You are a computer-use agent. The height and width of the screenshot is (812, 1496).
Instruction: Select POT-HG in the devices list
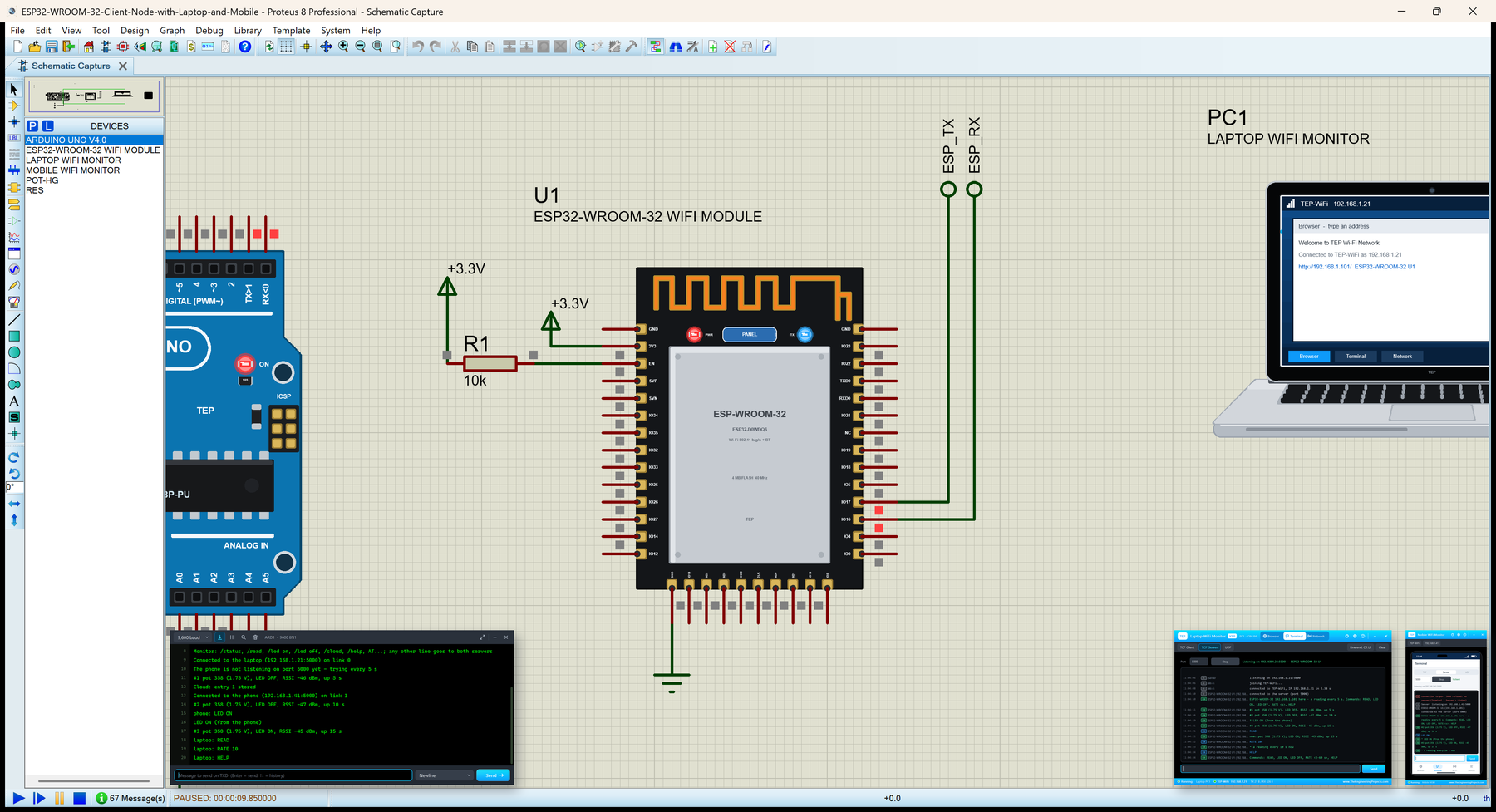pyautogui.click(x=93, y=180)
